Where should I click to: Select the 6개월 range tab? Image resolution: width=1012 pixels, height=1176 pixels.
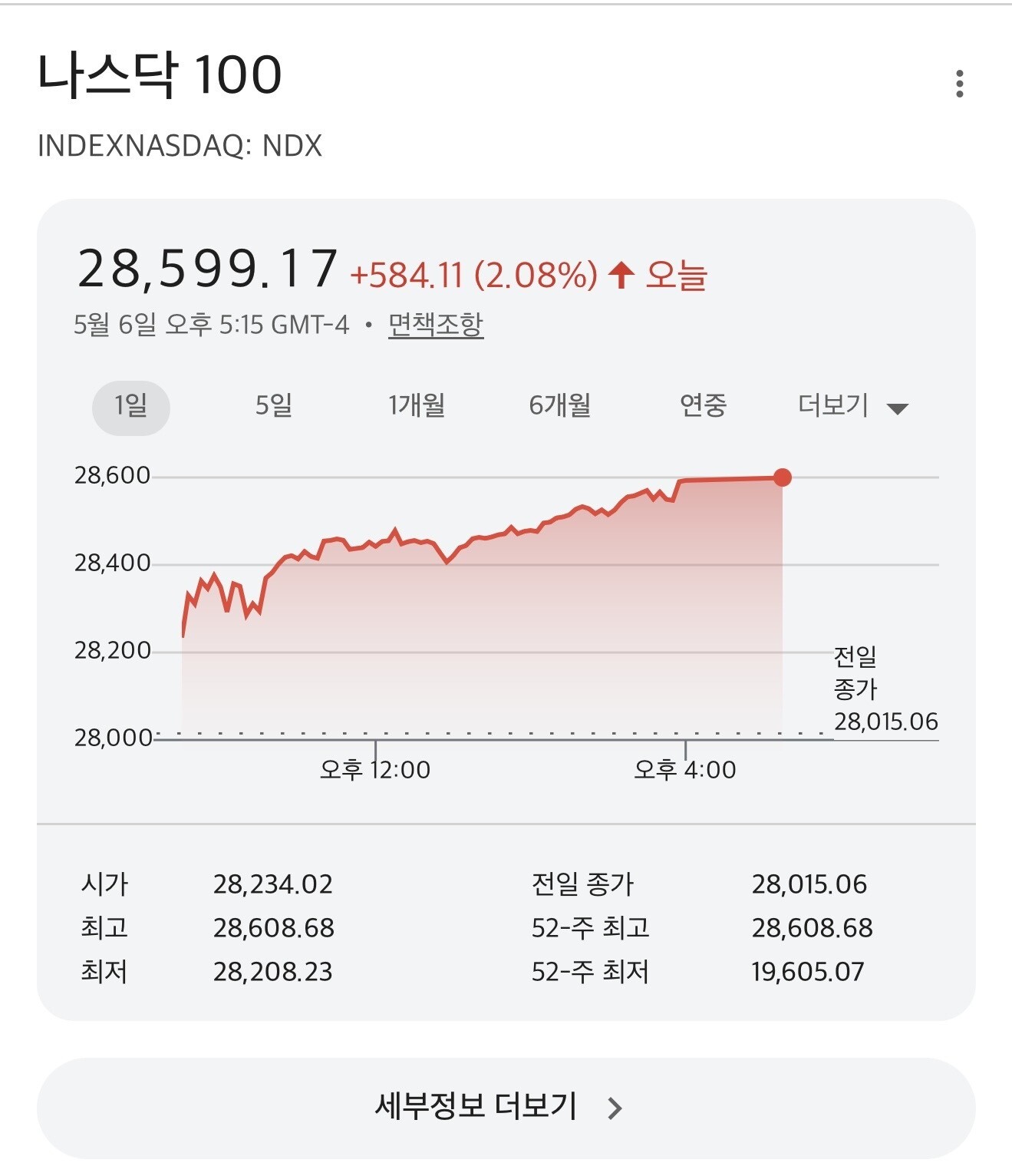(x=560, y=405)
